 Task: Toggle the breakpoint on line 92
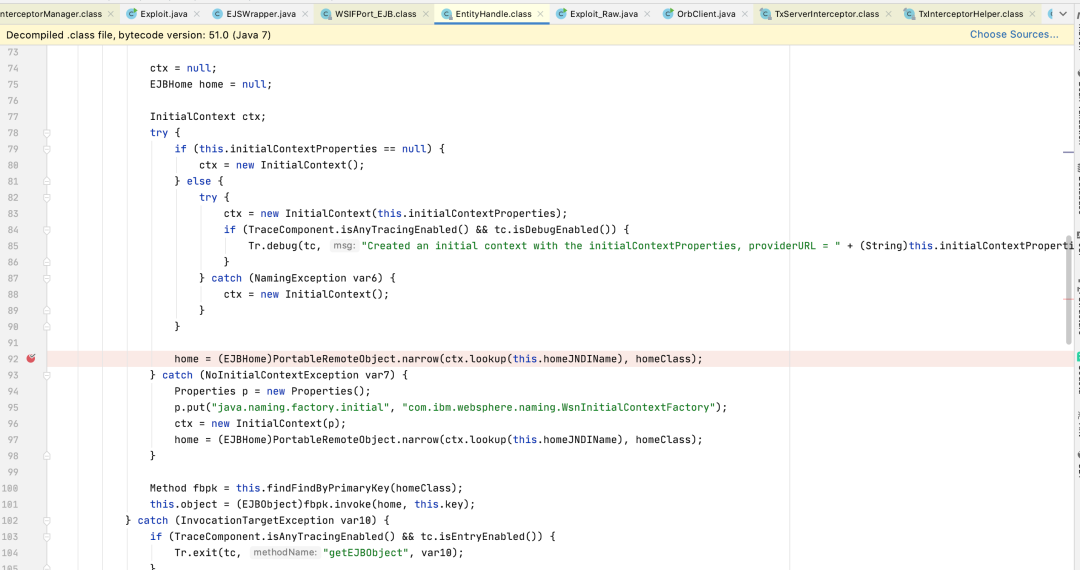click(31, 359)
